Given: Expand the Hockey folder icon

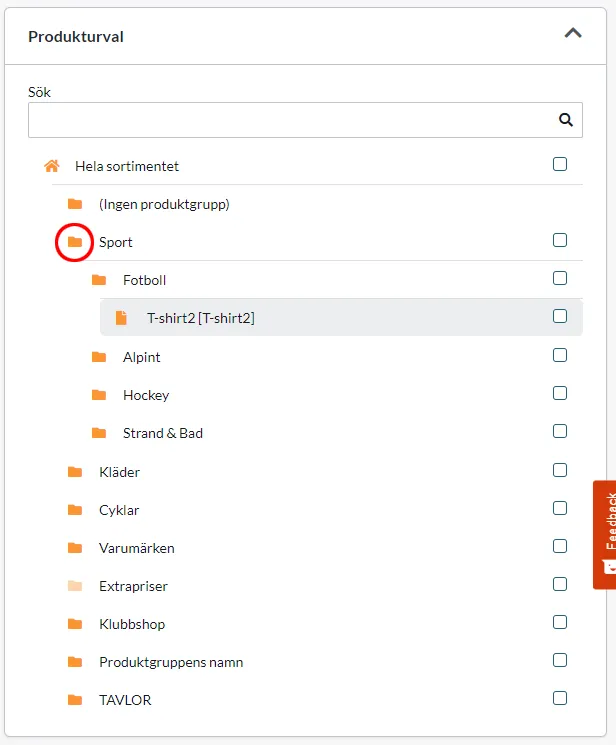Looking at the screenshot, I should [x=99, y=395].
